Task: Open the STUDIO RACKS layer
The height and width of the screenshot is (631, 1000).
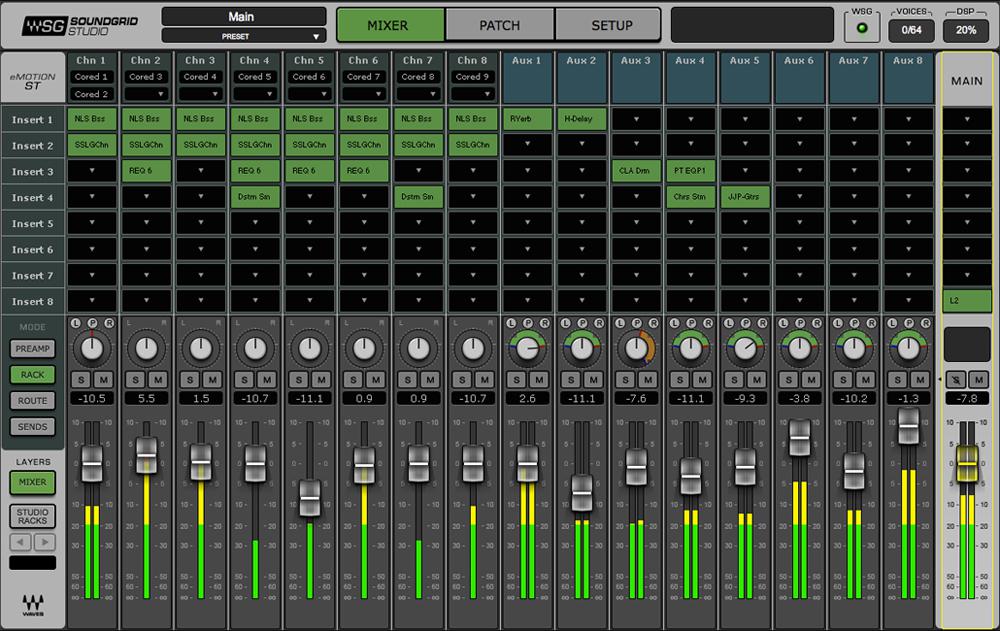Action: (x=33, y=516)
